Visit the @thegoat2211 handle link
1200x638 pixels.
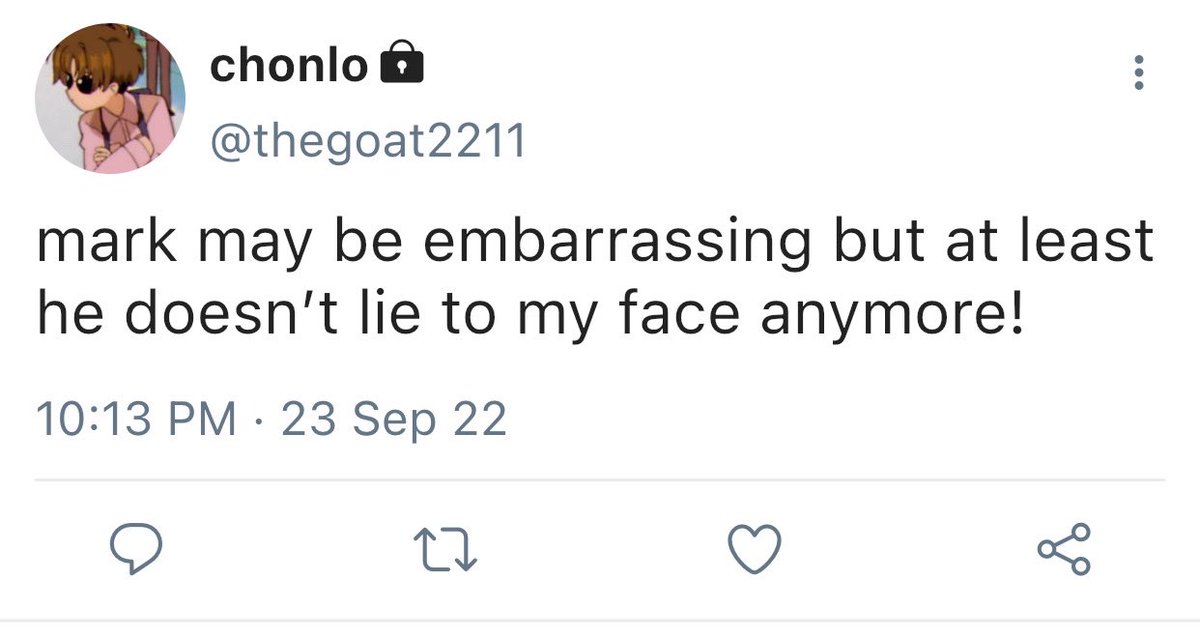[366, 142]
